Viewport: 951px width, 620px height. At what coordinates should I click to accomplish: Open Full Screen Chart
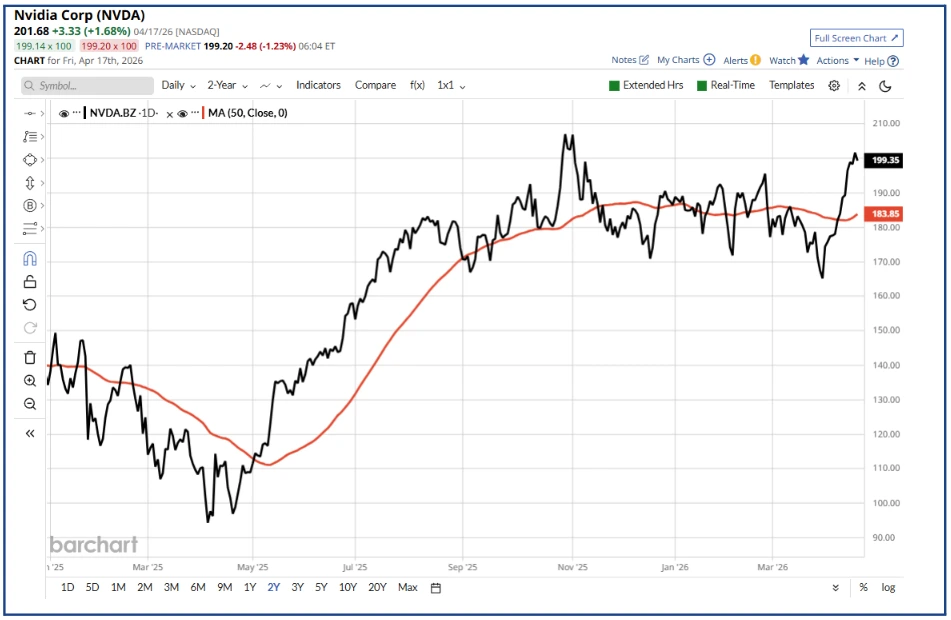pos(856,38)
